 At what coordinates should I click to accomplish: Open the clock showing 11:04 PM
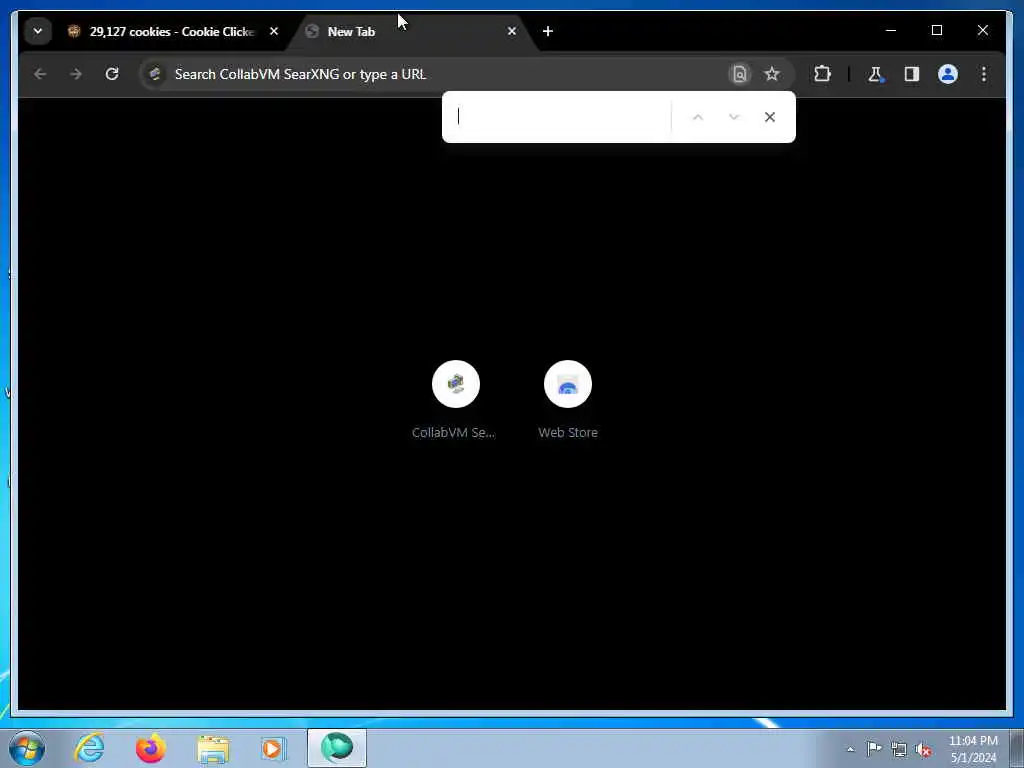click(x=973, y=749)
